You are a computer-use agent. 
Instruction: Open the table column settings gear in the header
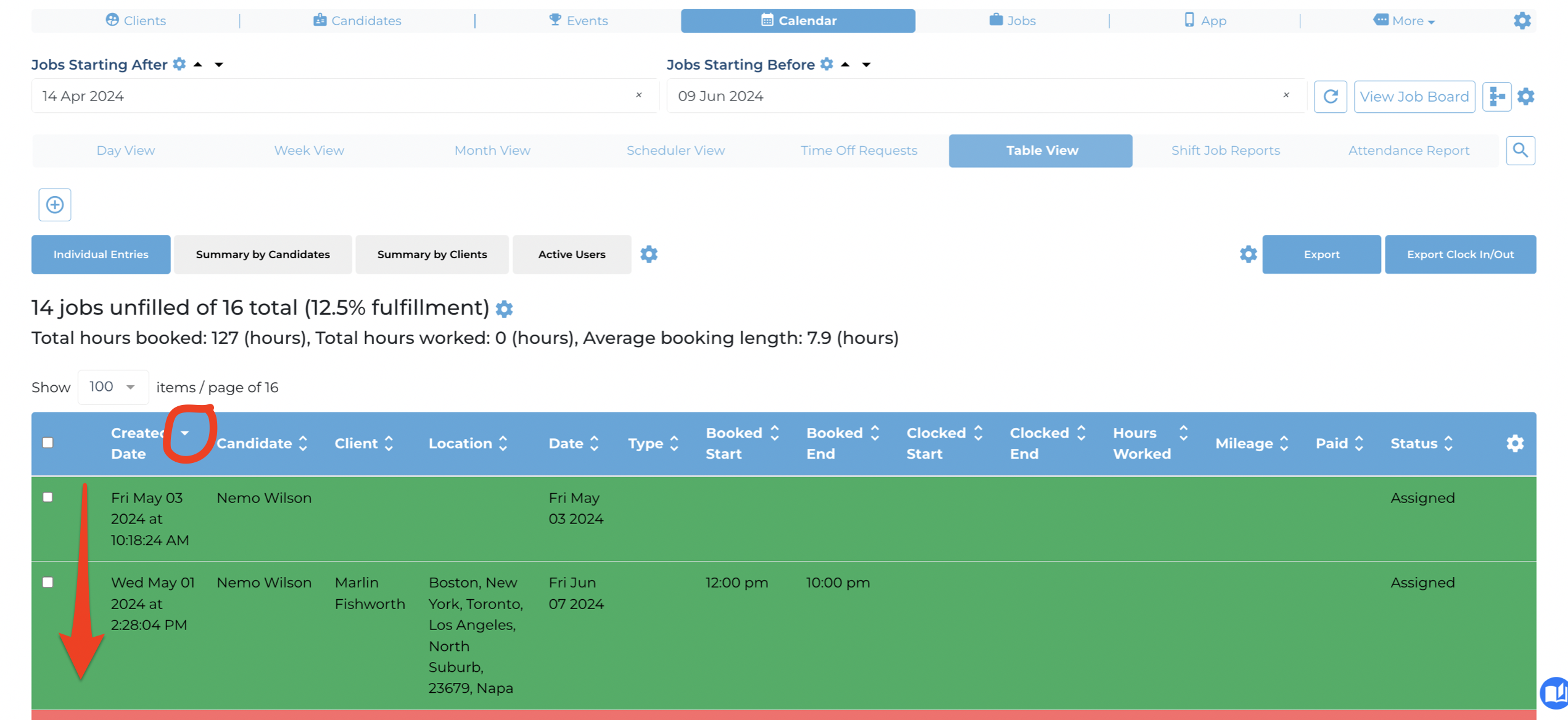[1515, 443]
